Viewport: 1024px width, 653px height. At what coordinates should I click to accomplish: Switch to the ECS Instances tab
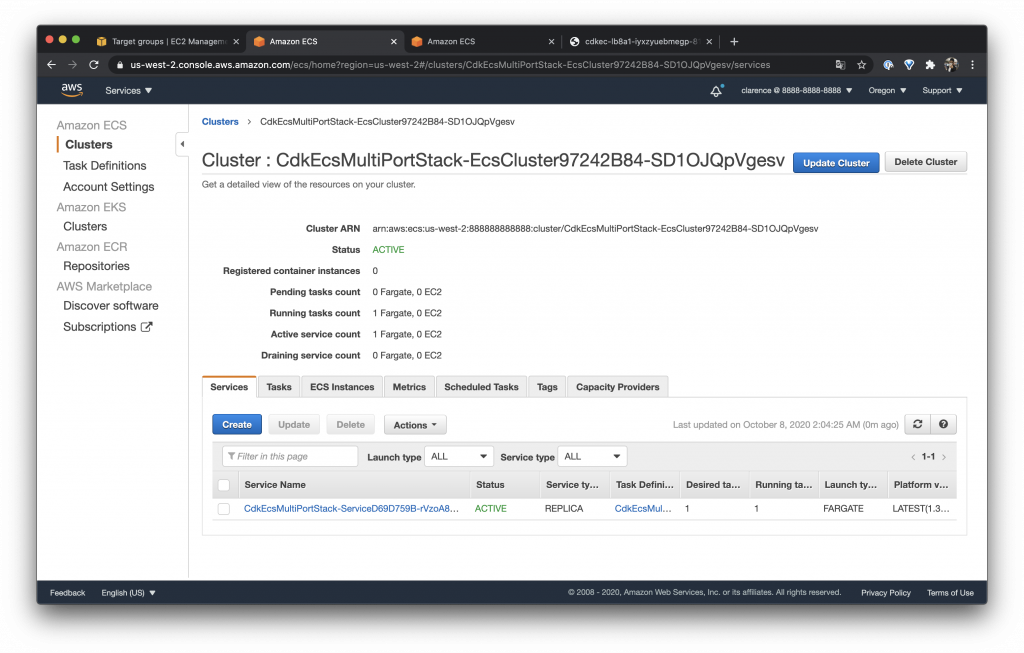click(x=342, y=387)
